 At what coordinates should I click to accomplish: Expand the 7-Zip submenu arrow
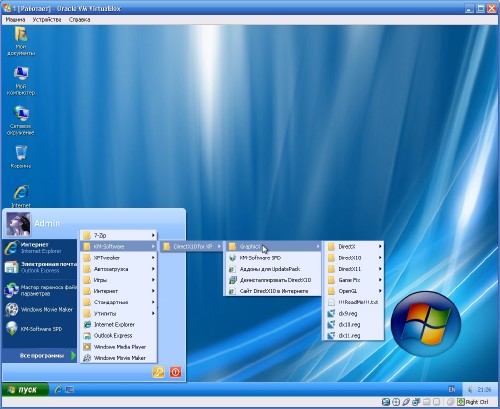(x=153, y=235)
